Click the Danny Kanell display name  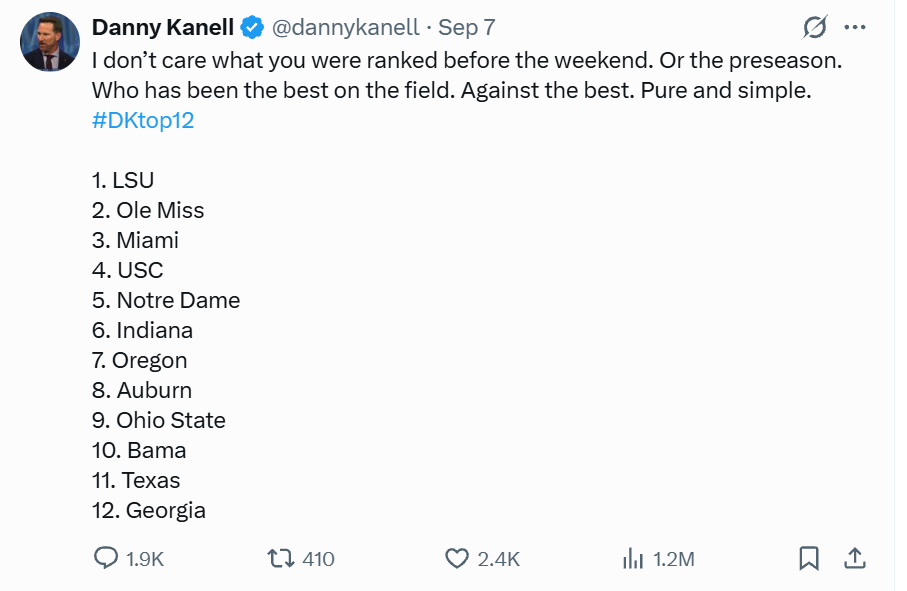(163, 27)
